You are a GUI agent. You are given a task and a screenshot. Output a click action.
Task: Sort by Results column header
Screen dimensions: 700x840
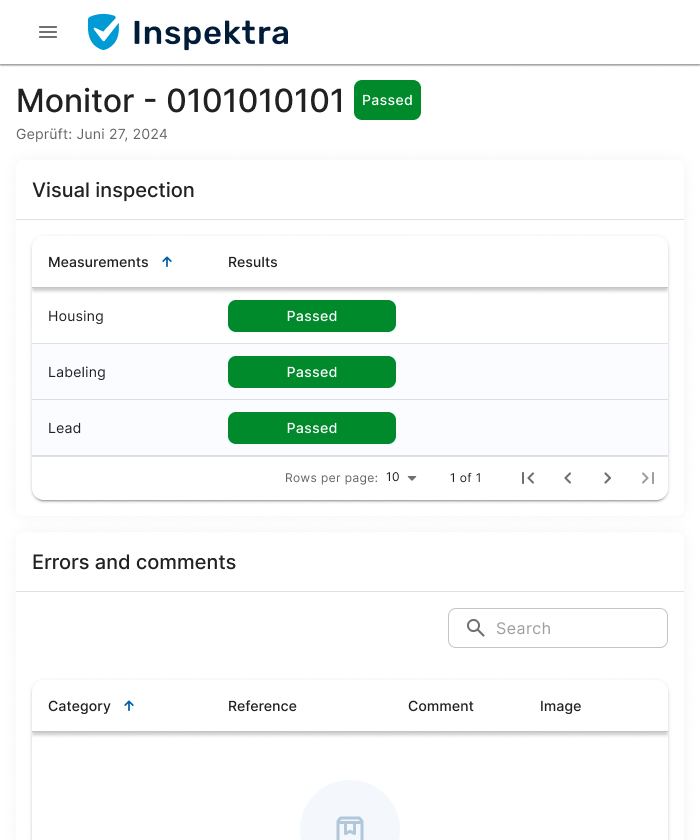253,262
